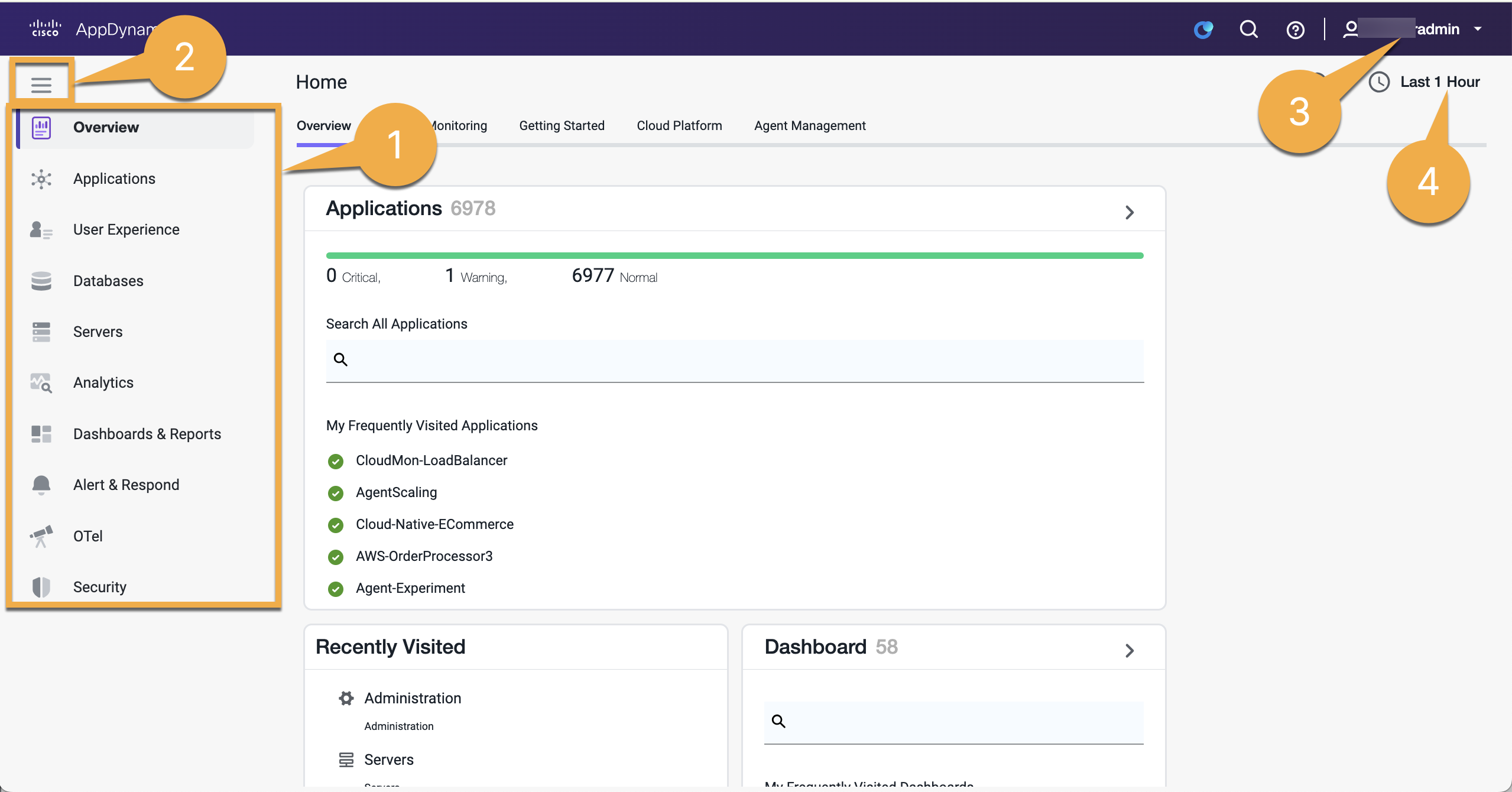Click the green application health bar
This screenshot has height=792, width=1512.
(734, 256)
